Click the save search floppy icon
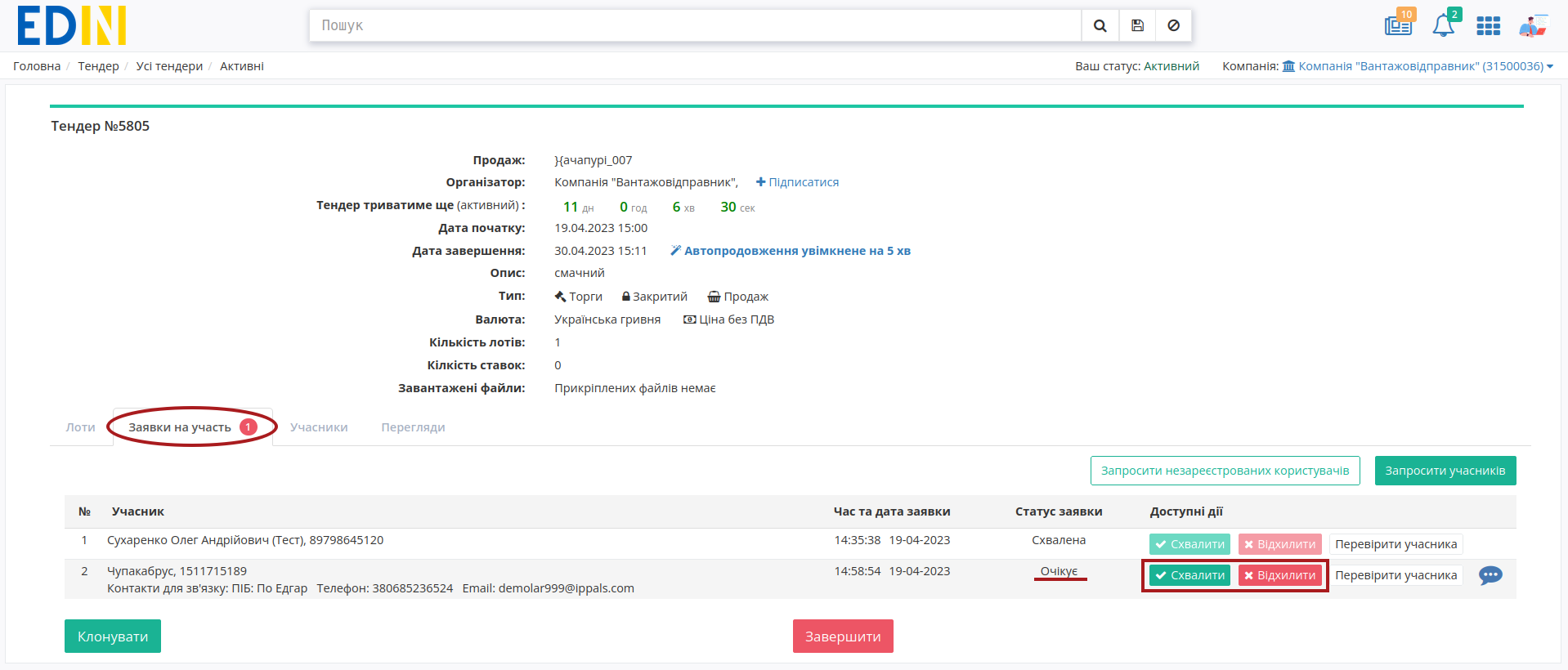1568x670 pixels. [x=1137, y=25]
